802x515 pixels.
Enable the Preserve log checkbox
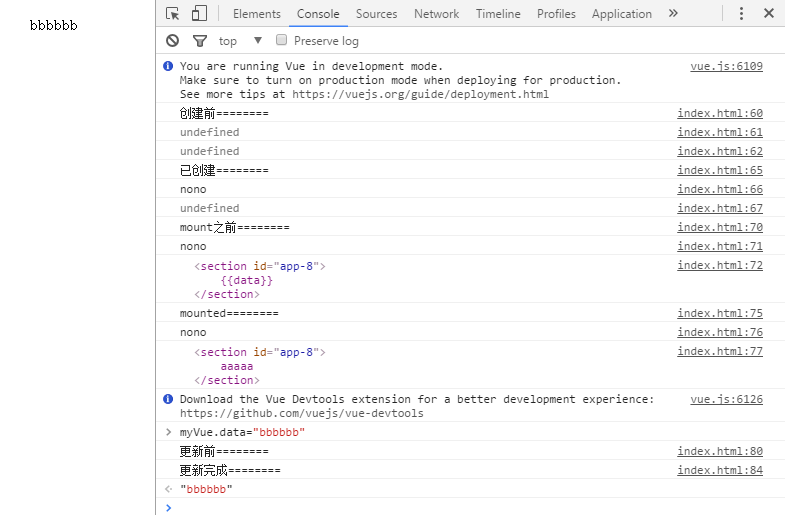point(281,40)
